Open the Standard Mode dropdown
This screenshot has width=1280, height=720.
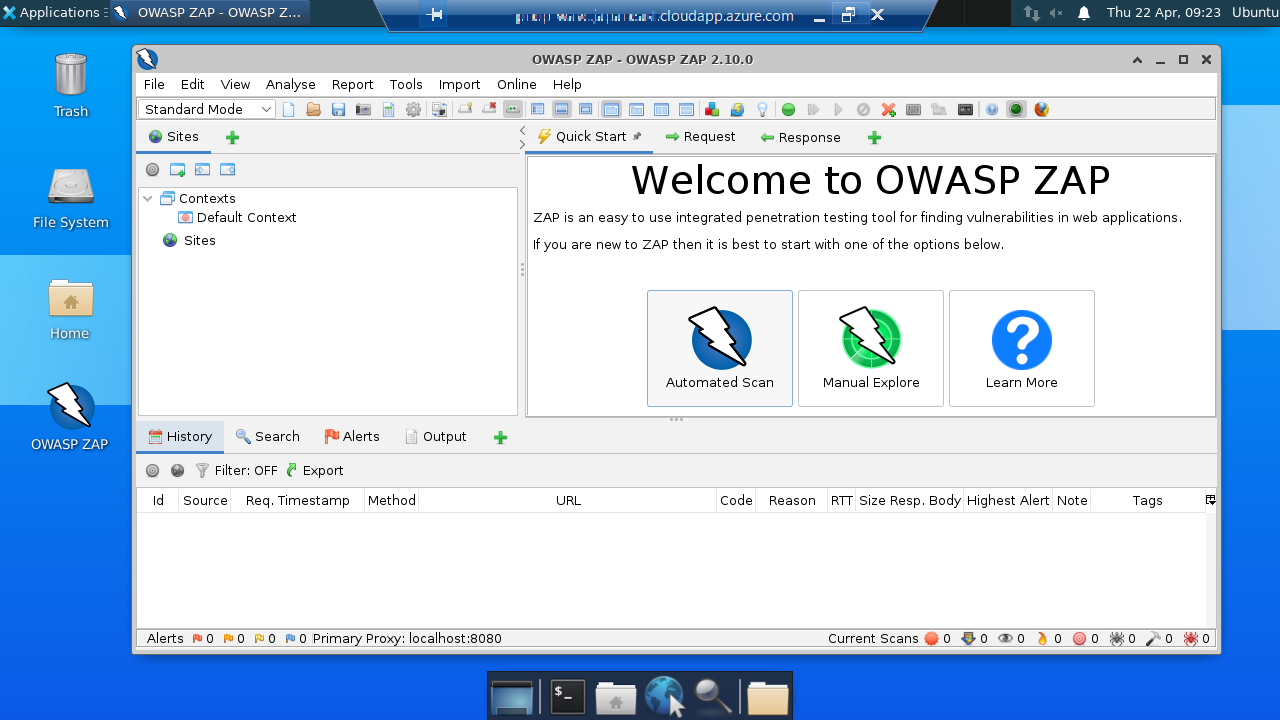pyautogui.click(x=207, y=109)
